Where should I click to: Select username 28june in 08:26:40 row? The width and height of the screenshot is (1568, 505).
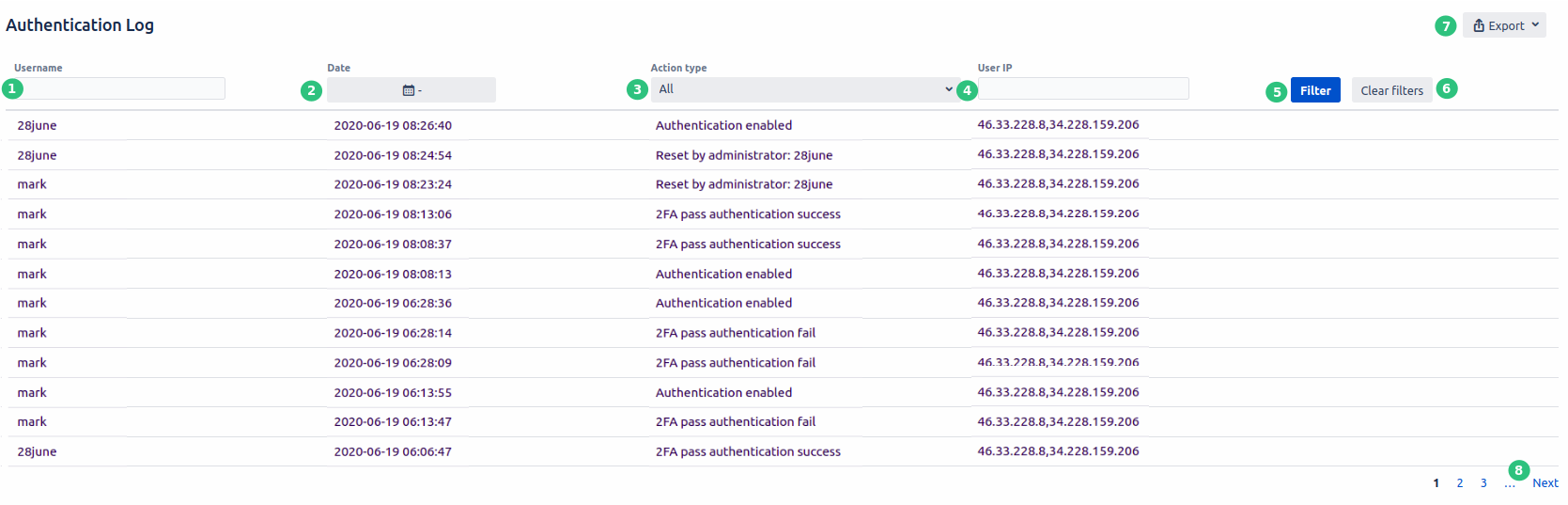point(37,125)
